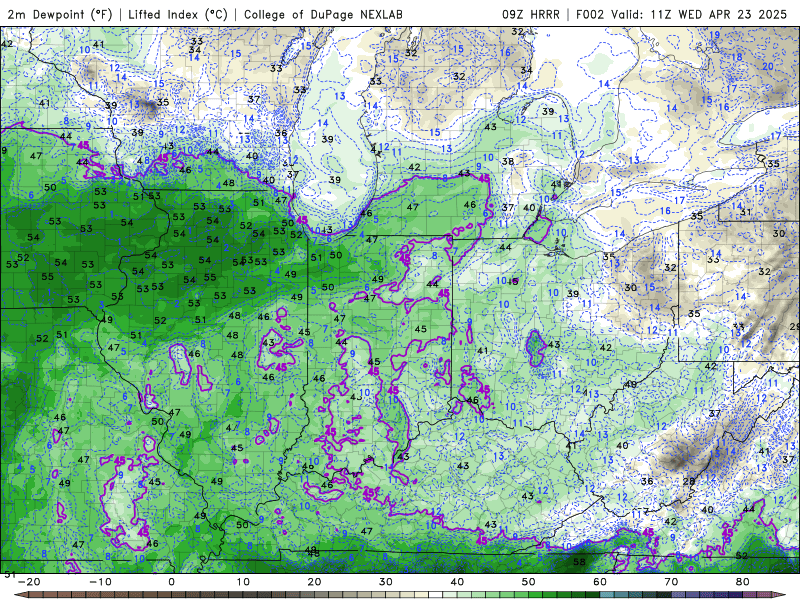
Task: Click the '80' tick label on the bottom color scale
Action: [743, 582]
